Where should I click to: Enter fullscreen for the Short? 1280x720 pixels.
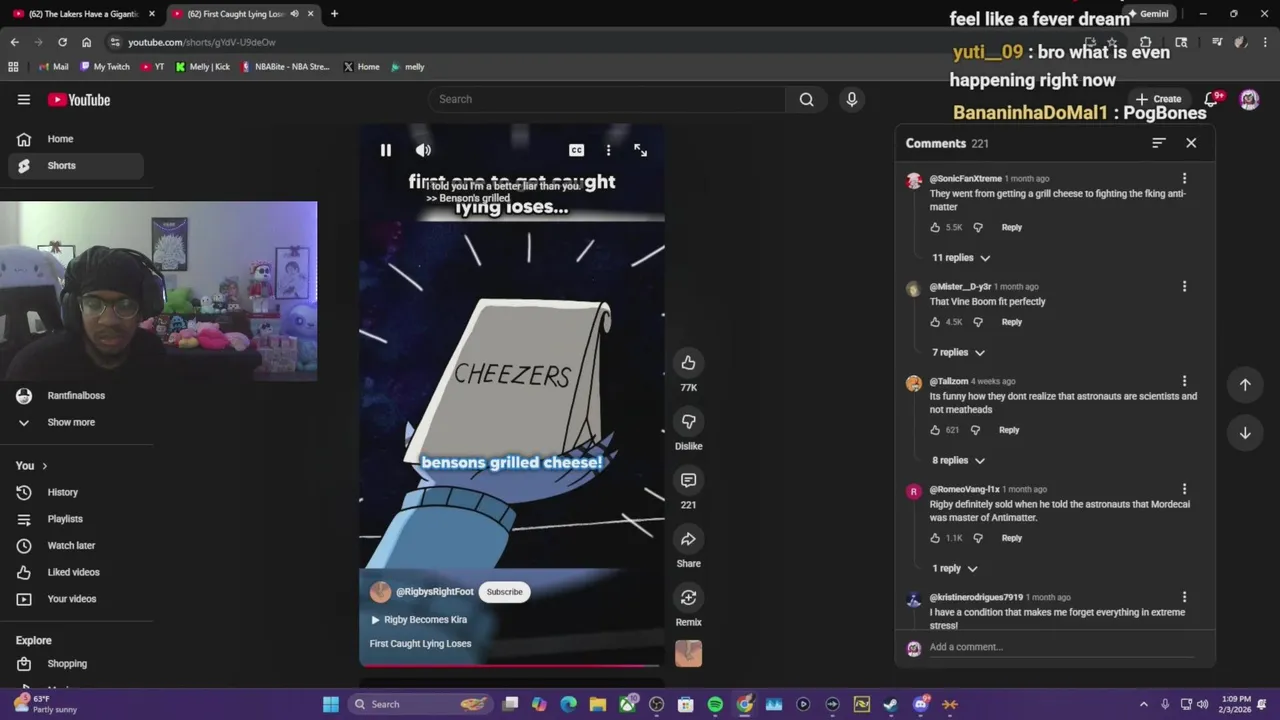640,150
